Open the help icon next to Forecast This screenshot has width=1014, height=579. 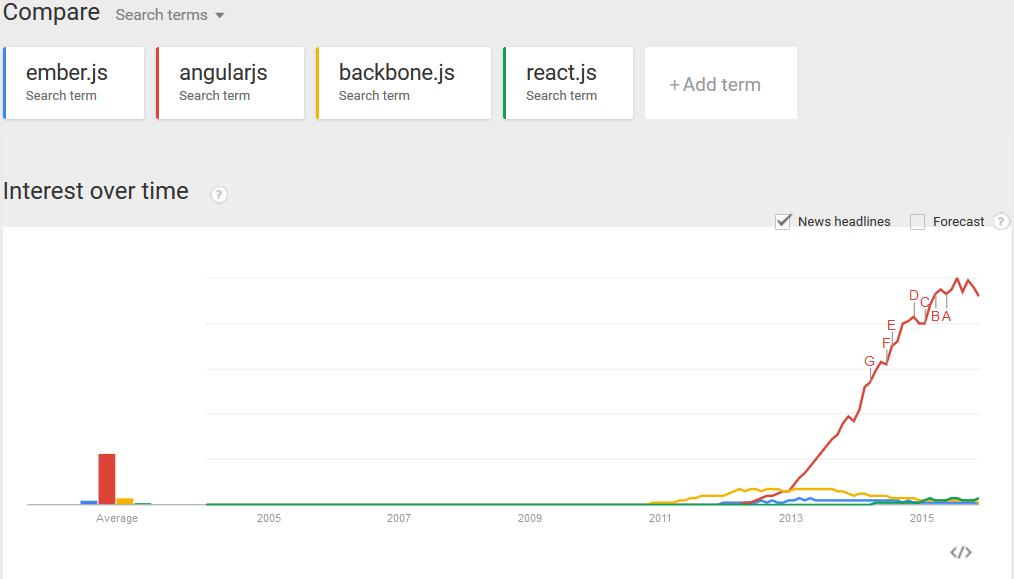click(x=1001, y=221)
